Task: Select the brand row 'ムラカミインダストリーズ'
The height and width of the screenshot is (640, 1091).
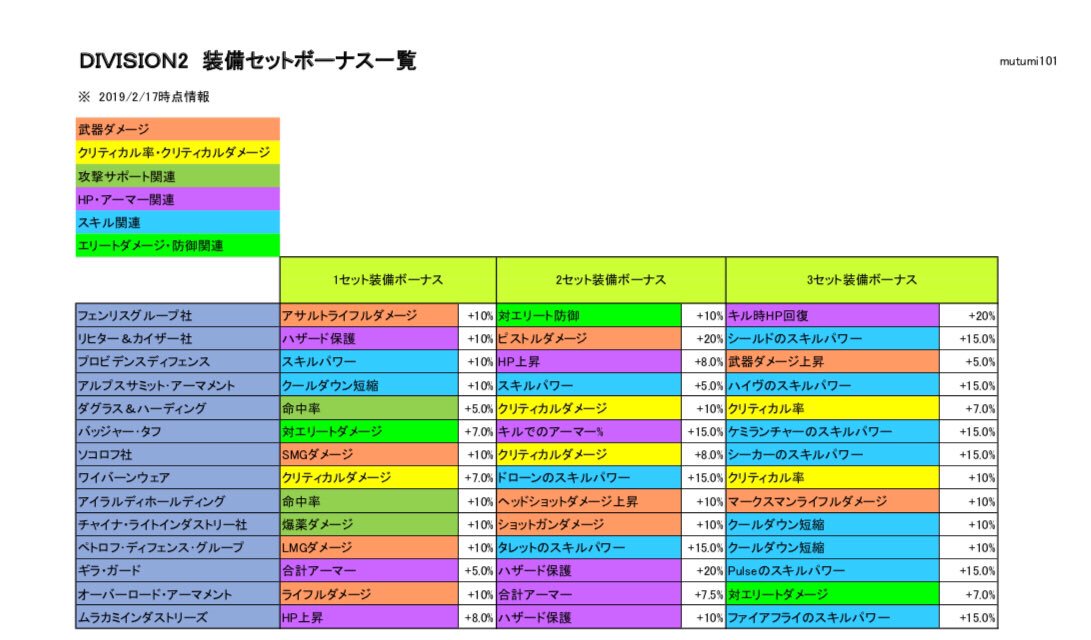Action: (178, 617)
